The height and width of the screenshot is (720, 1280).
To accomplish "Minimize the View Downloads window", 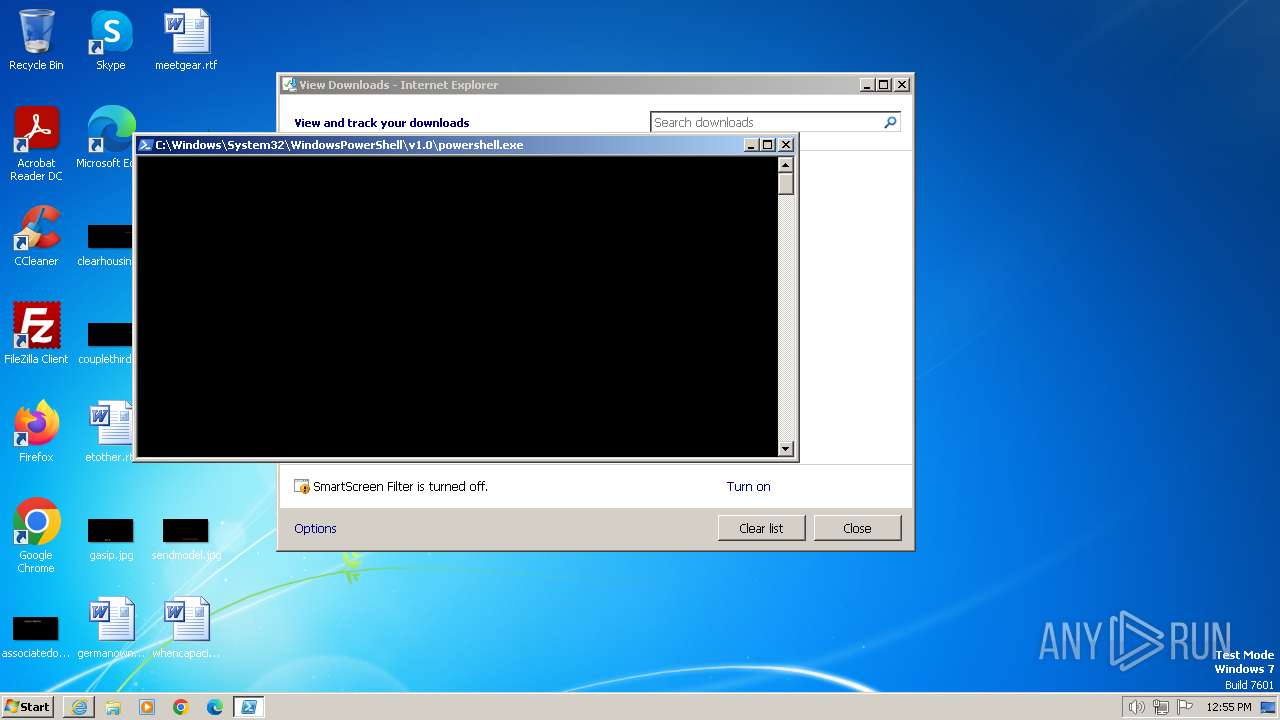I will click(867, 85).
